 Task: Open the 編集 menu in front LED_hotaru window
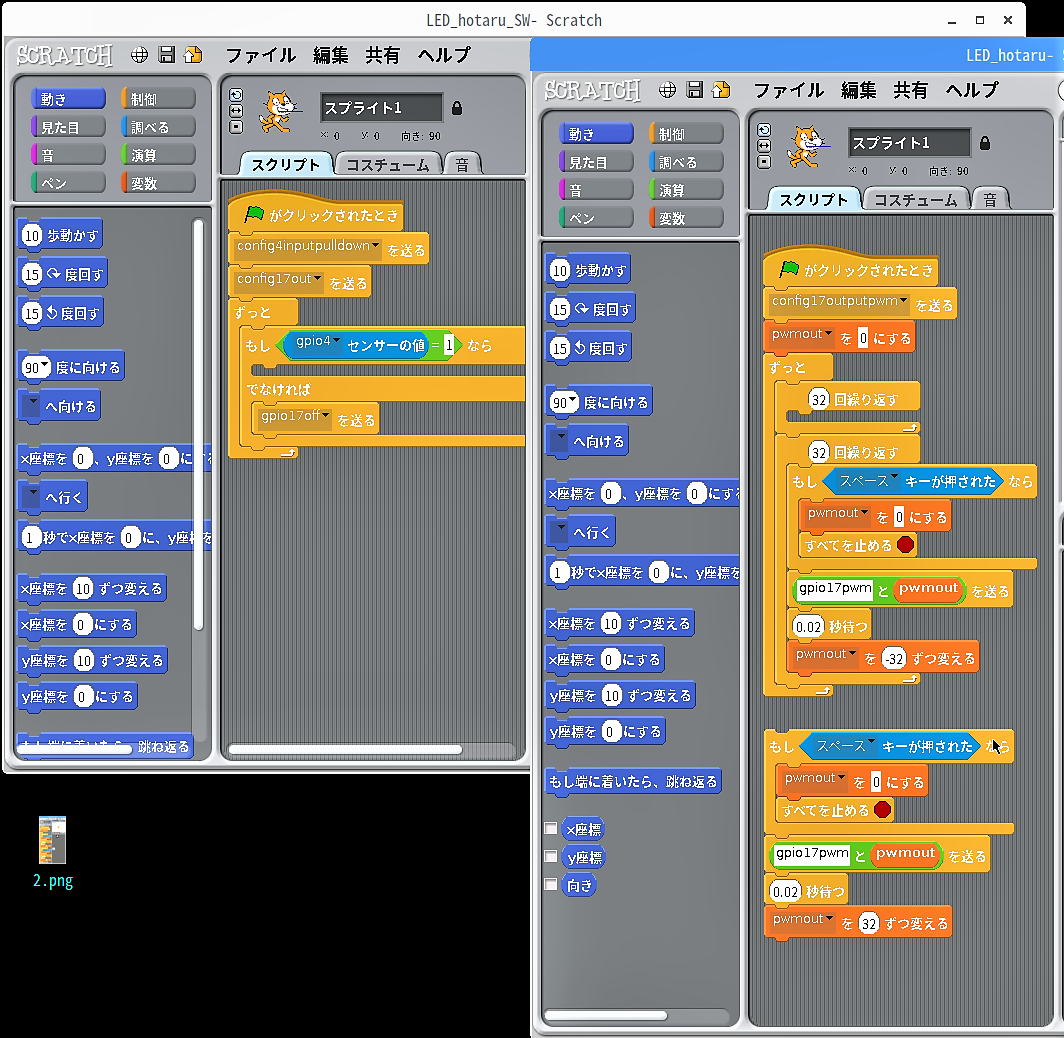858,90
